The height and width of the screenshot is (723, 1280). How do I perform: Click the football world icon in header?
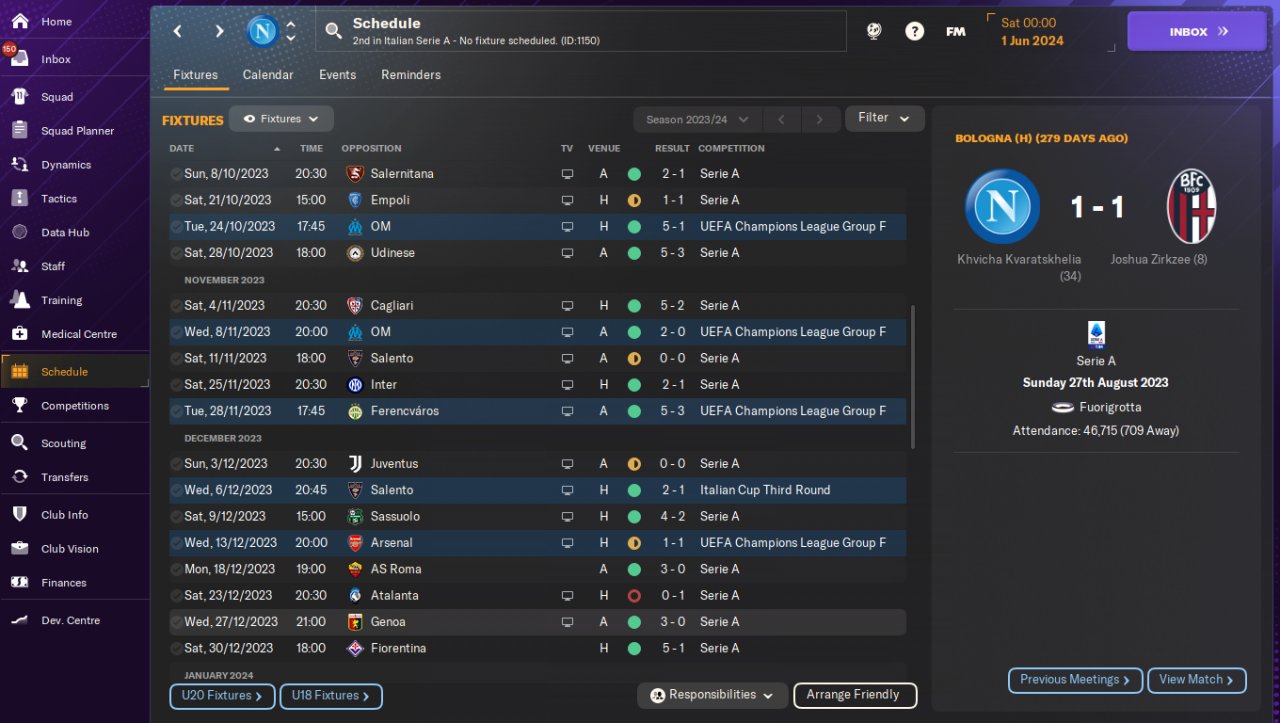pos(874,31)
